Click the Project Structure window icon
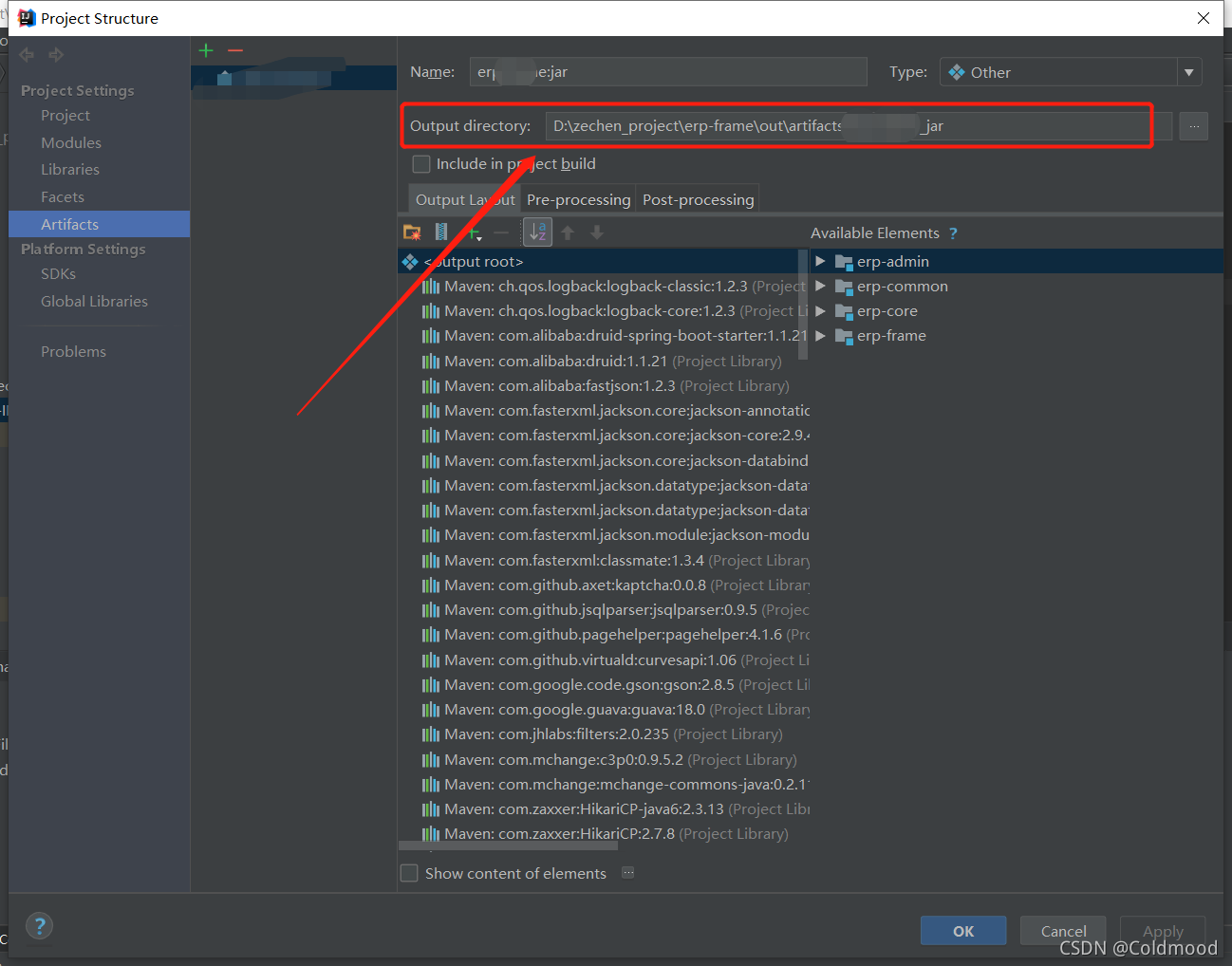This screenshot has width=1232, height=966. click(x=27, y=18)
